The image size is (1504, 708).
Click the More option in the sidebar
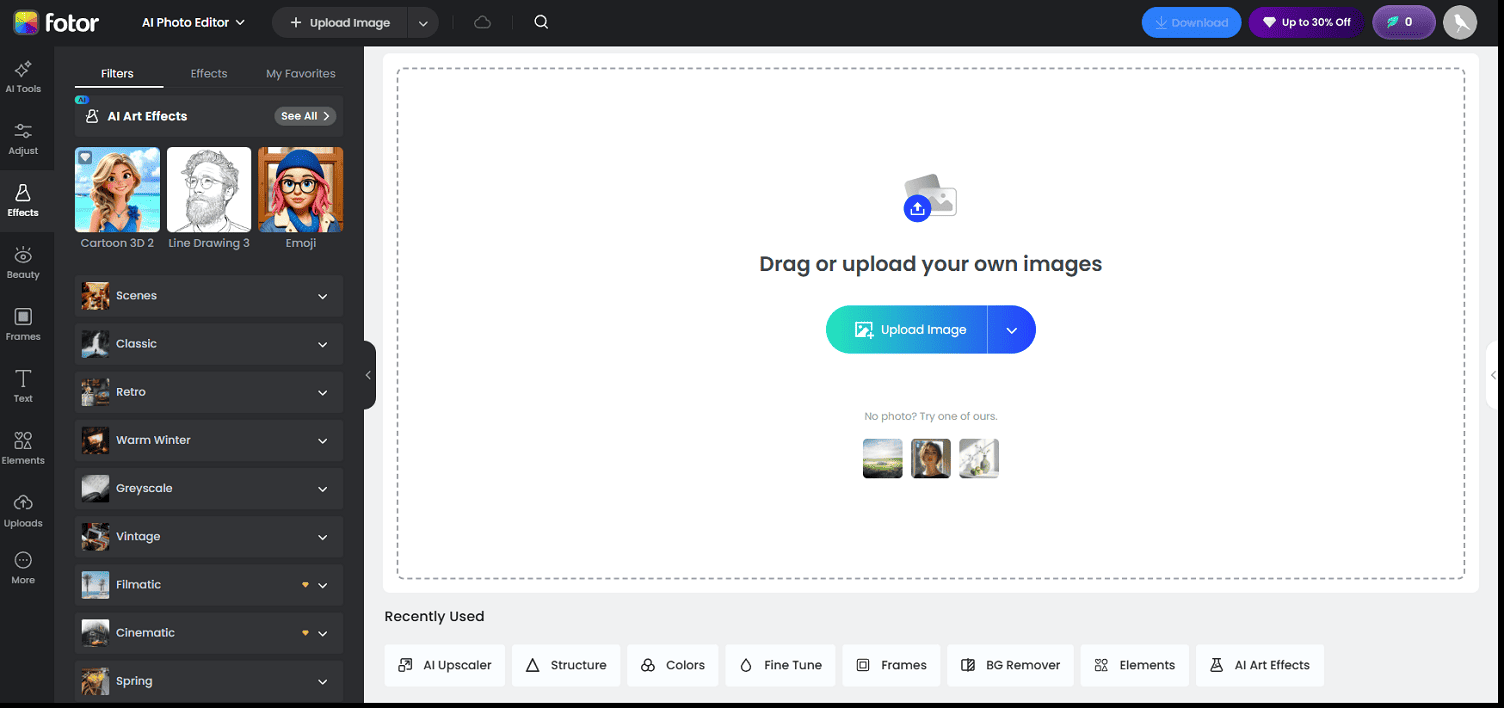pyautogui.click(x=23, y=568)
